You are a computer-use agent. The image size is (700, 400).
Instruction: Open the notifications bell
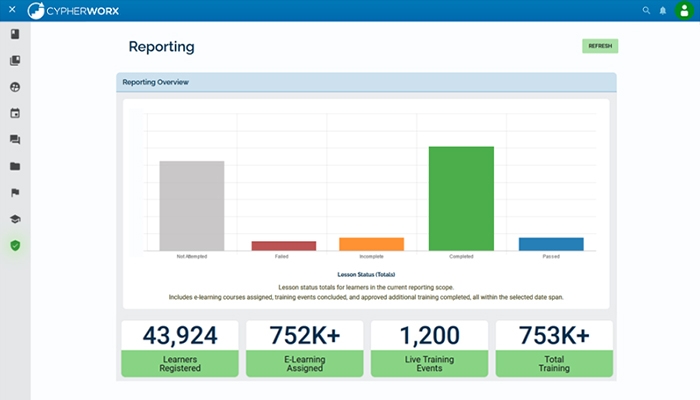coord(662,10)
